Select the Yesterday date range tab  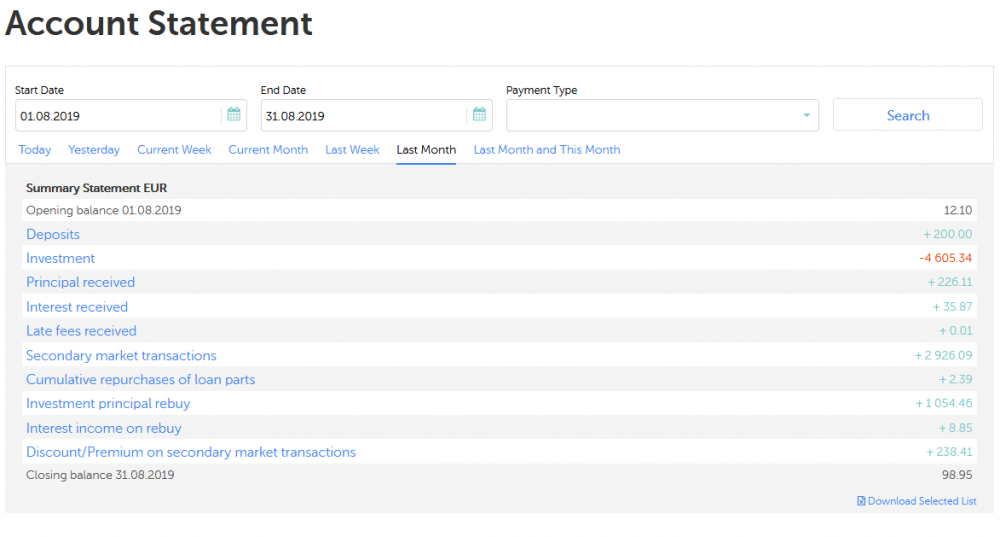coord(94,150)
